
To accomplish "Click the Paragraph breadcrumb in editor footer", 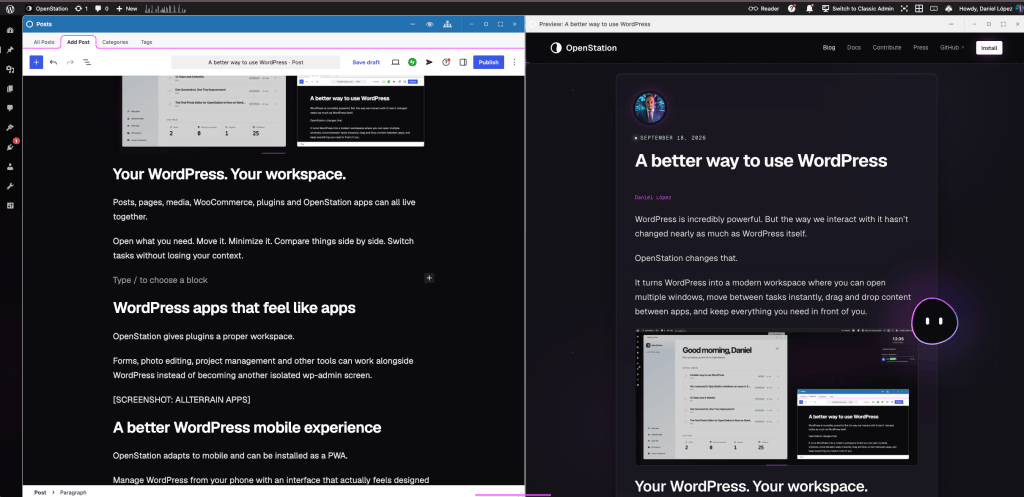I will click(x=73, y=492).
